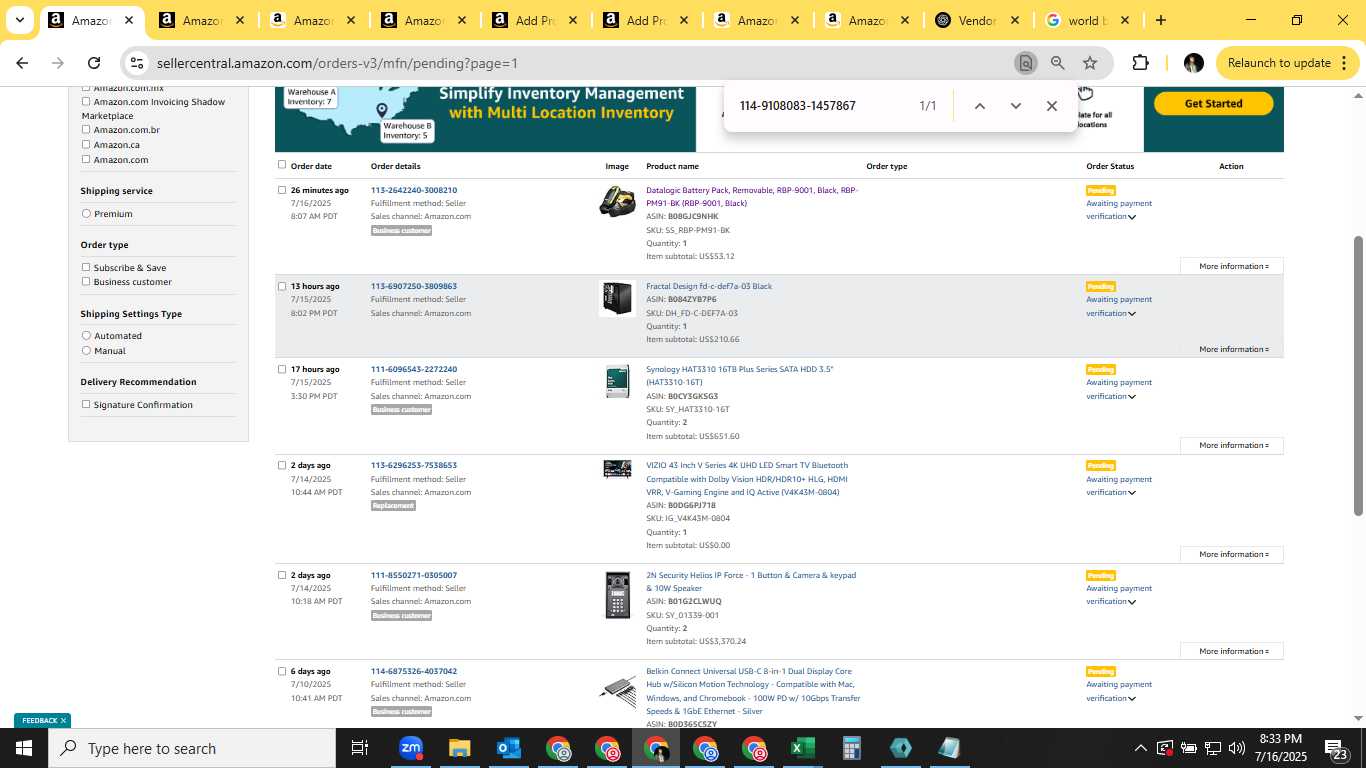
Task: Check Business customer order type filter
Action: pos(86,281)
